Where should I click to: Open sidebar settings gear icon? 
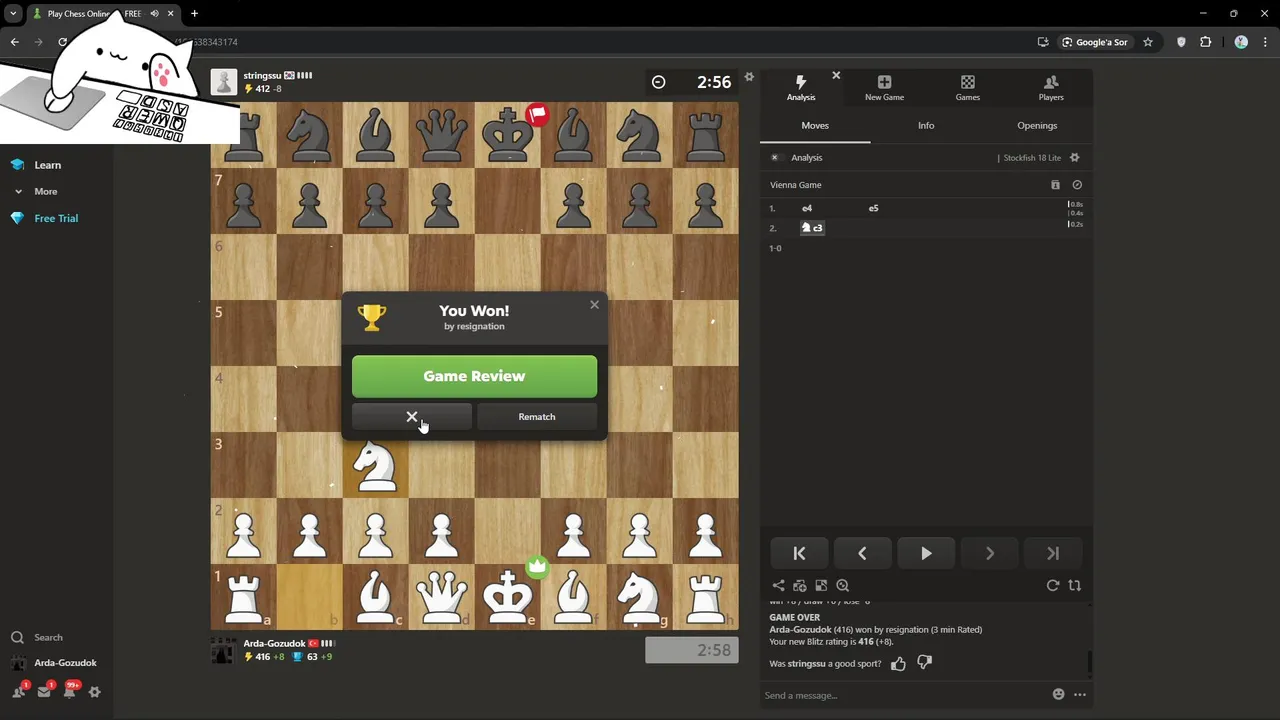(x=95, y=692)
